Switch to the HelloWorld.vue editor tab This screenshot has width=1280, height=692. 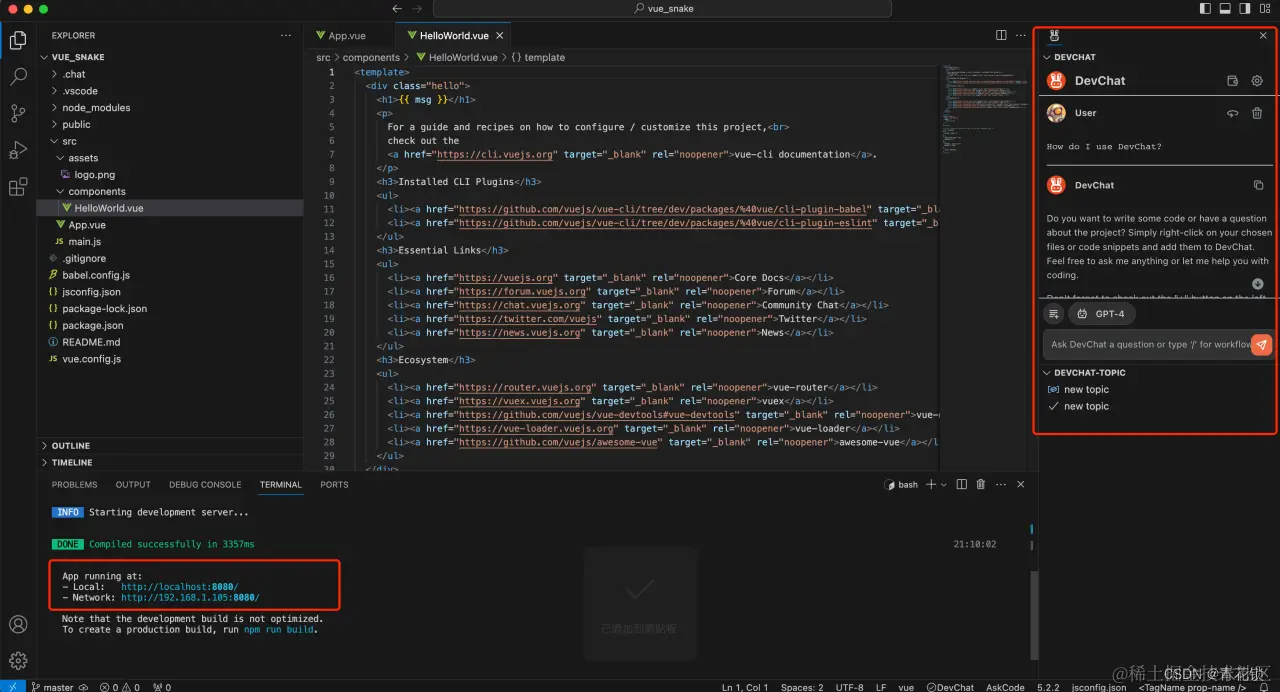pyautogui.click(x=453, y=36)
